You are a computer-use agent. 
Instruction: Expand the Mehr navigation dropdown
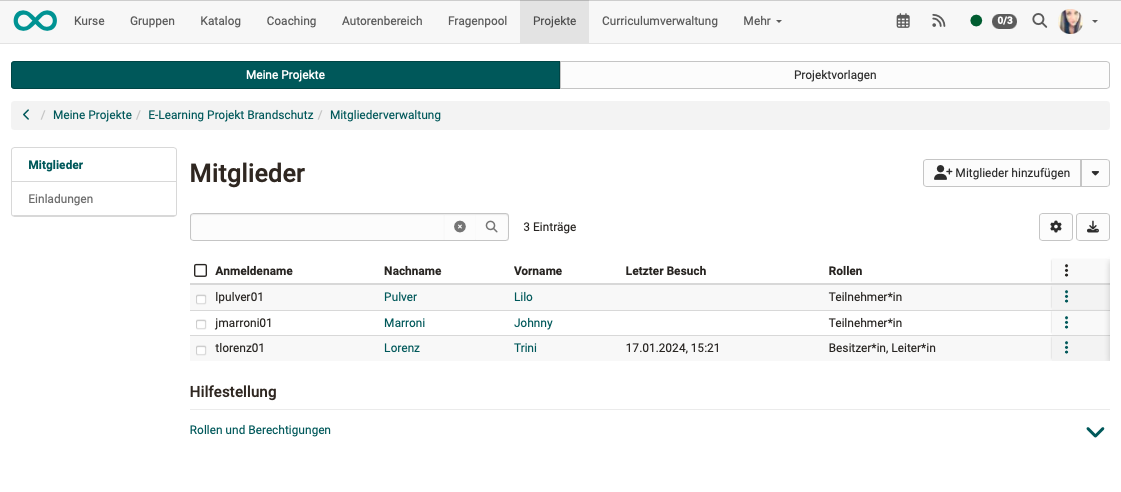(x=762, y=21)
